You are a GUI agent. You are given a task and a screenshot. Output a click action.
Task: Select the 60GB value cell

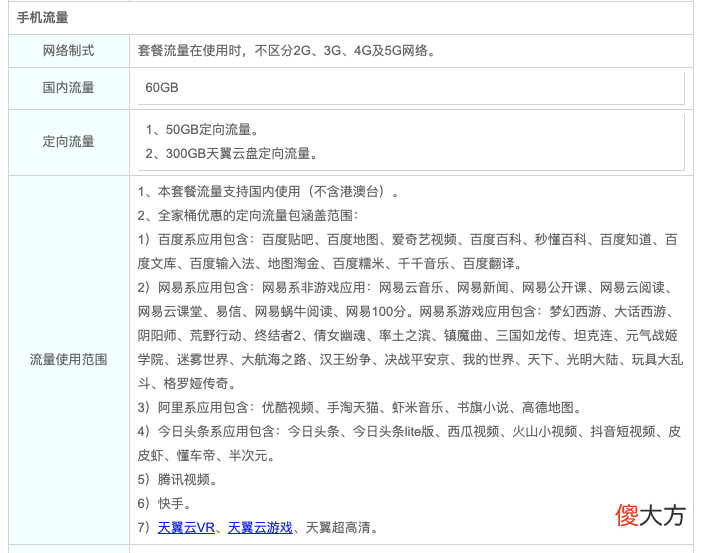[411, 88]
